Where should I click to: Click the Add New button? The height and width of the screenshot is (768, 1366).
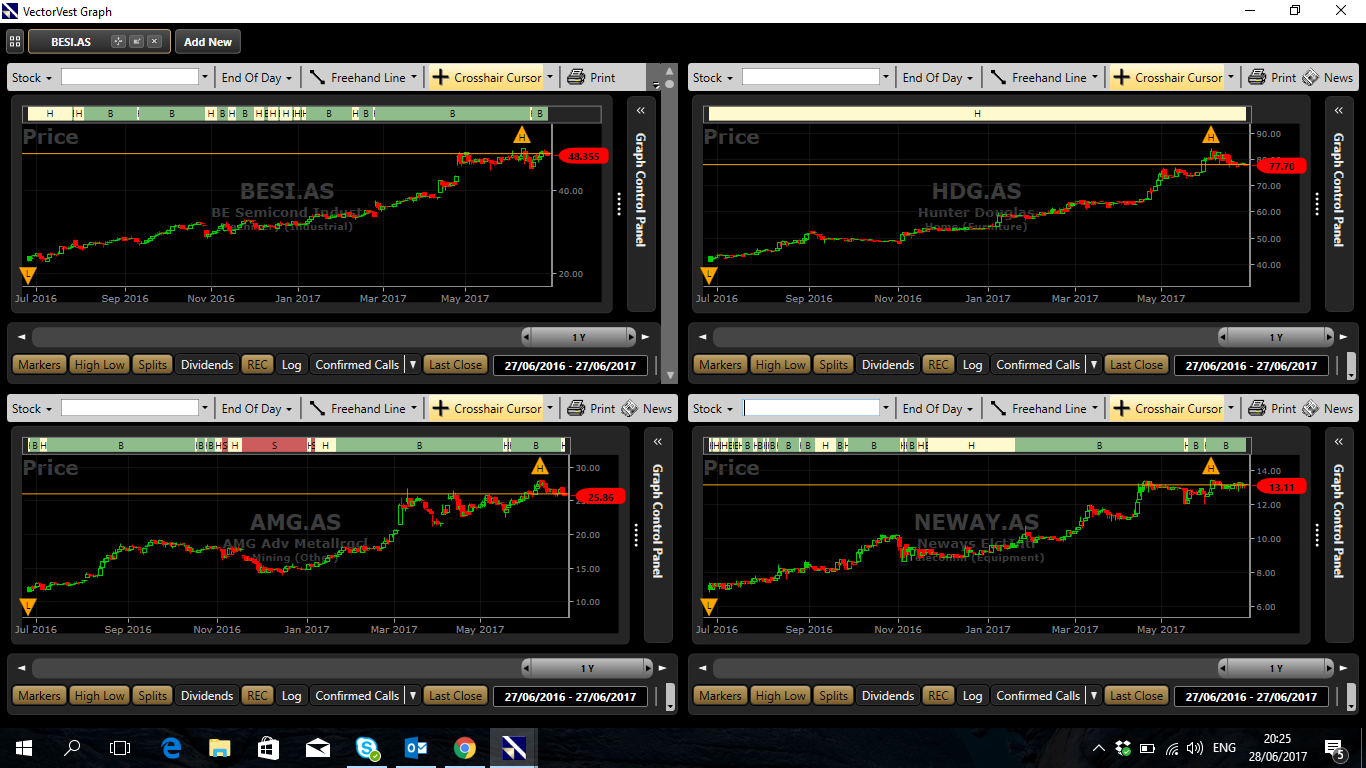[x=208, y=42]
